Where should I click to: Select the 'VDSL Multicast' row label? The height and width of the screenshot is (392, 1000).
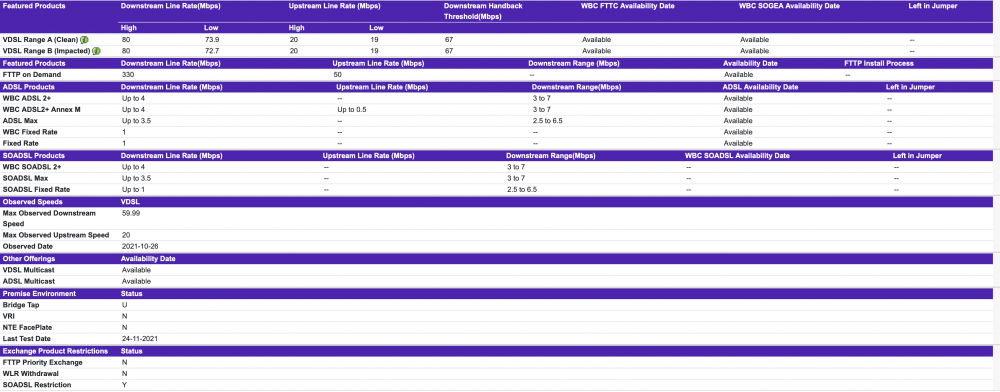click(29, 270)
